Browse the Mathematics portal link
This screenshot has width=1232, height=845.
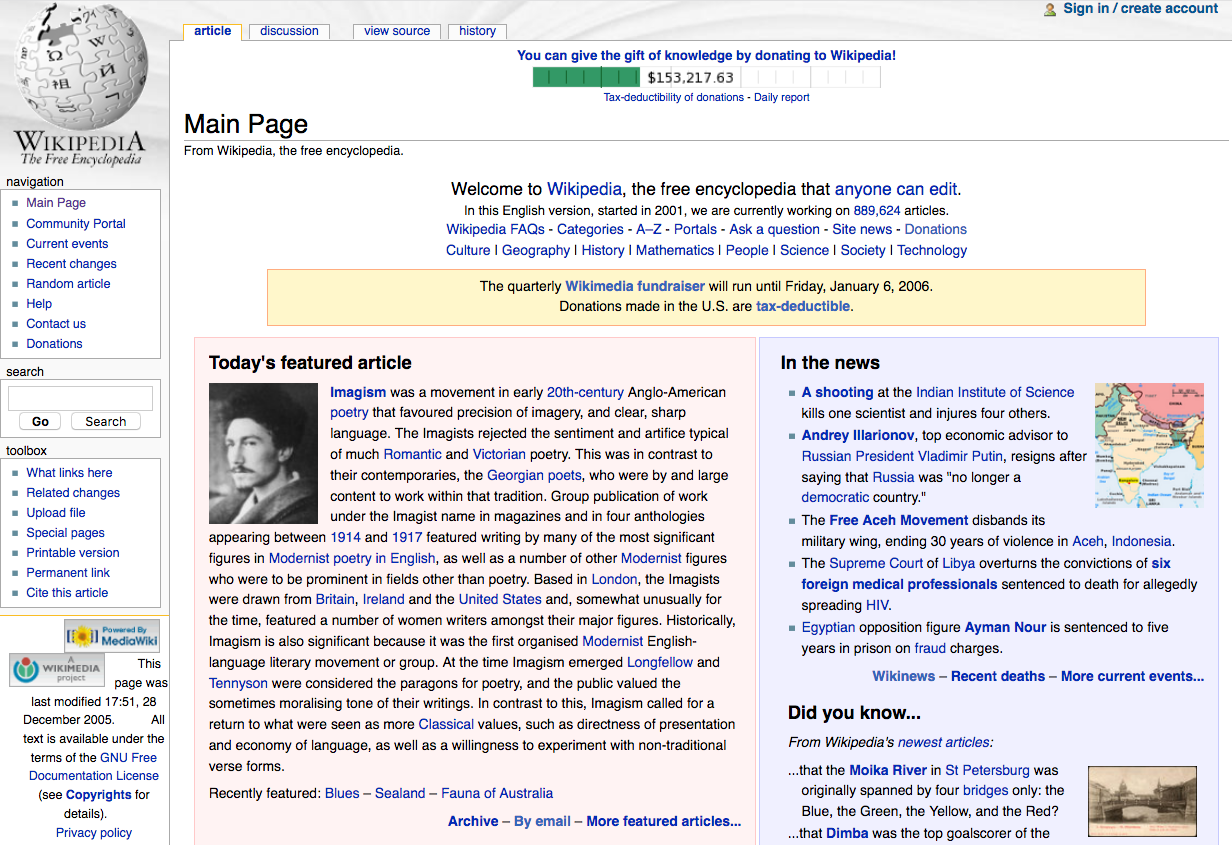(675, 250)
